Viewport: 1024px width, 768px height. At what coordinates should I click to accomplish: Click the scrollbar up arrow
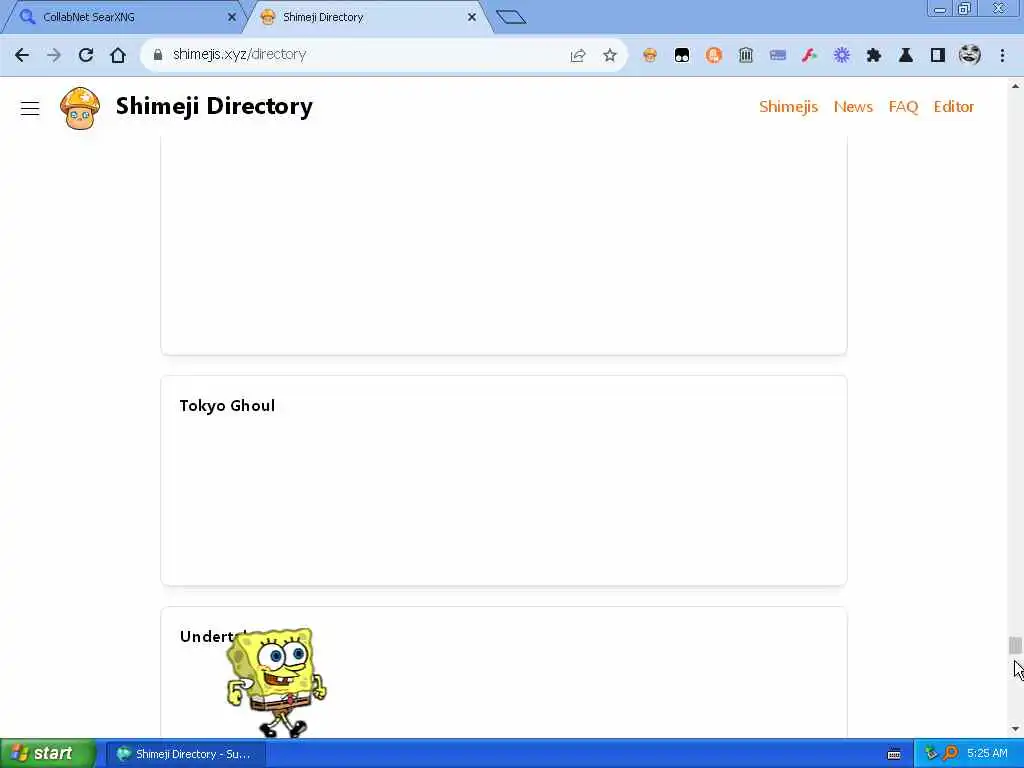pyautogui.click(x=1015, y=86)
